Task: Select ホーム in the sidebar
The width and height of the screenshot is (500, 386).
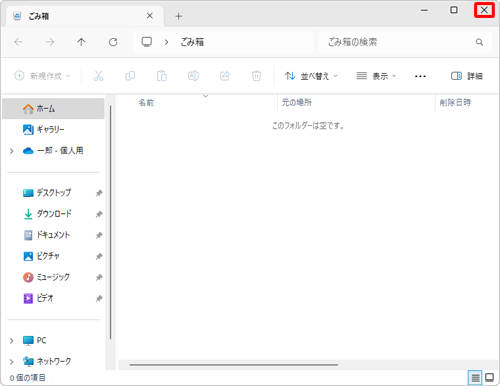Action: pyautogui.click(x=53, y=109)
